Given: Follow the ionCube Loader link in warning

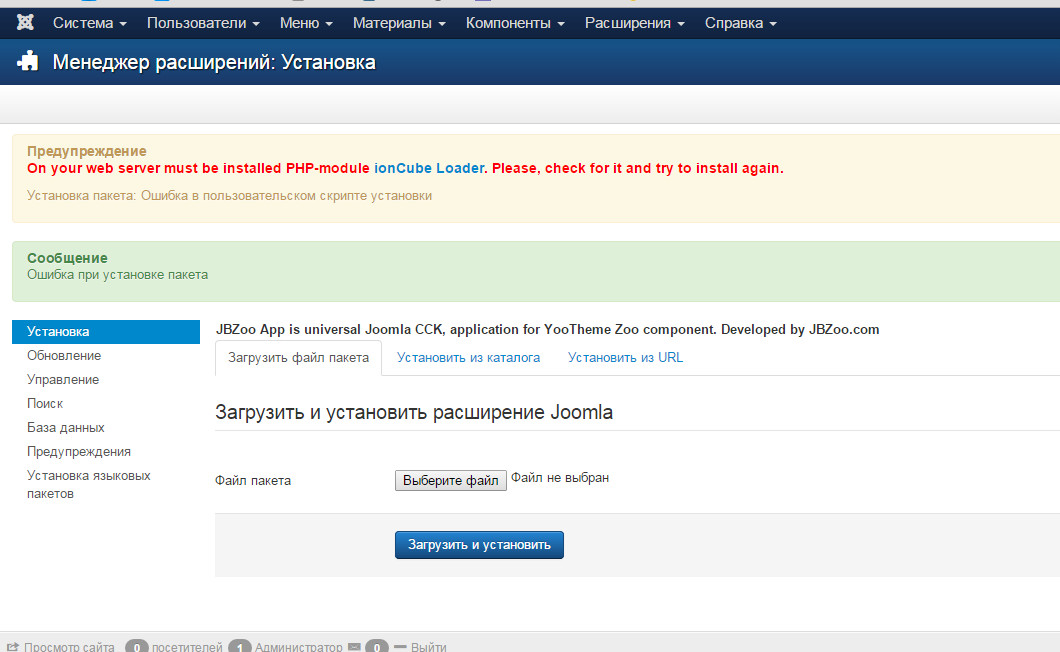Looking at the screenshot, I should pos(429,168).
